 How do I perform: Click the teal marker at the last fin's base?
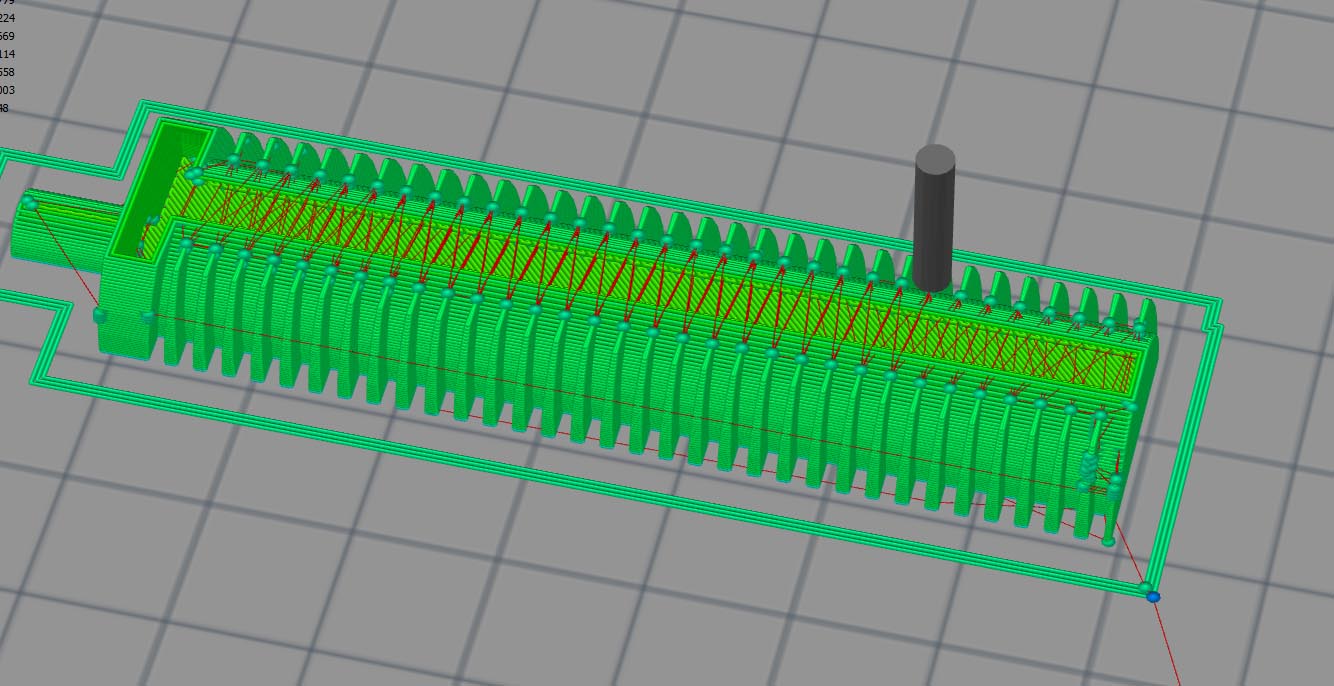1109,541
